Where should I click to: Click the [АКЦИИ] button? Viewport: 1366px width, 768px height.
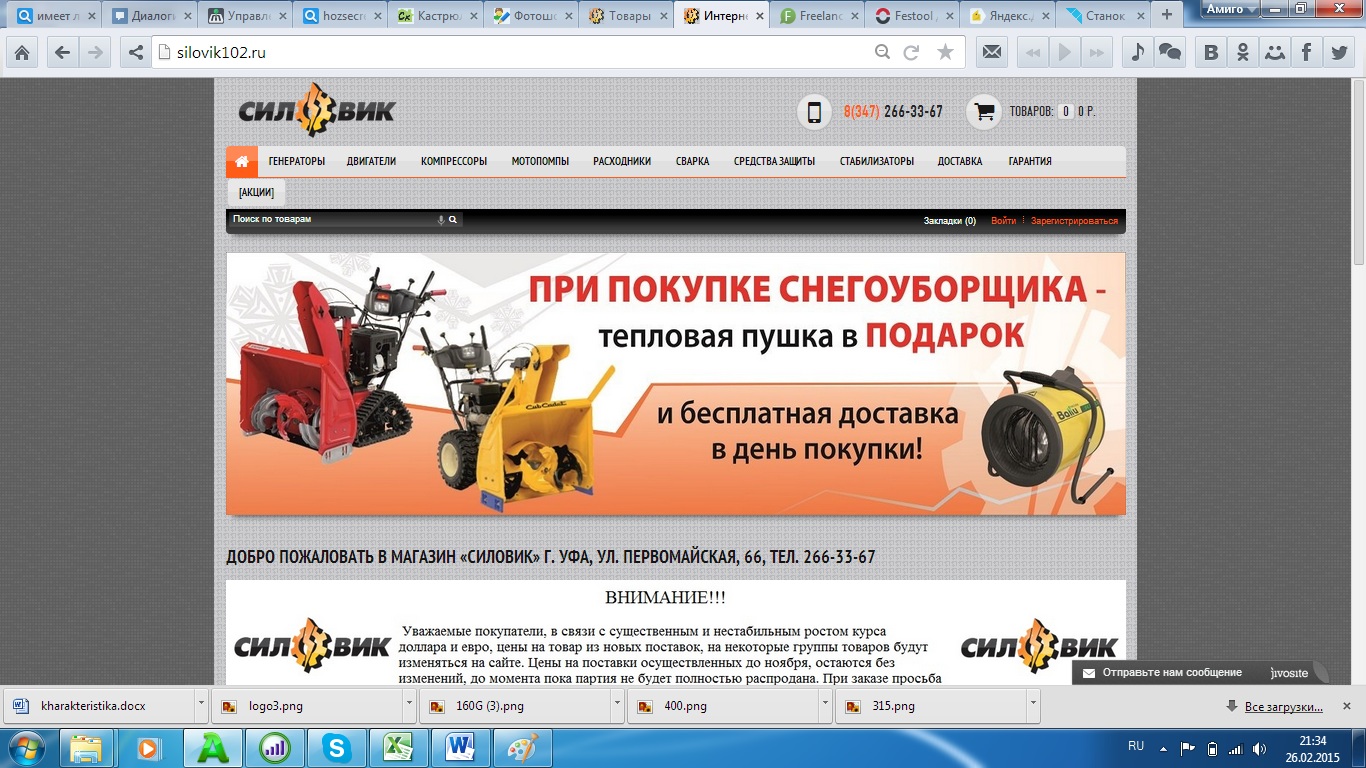(x=256, y=192)
